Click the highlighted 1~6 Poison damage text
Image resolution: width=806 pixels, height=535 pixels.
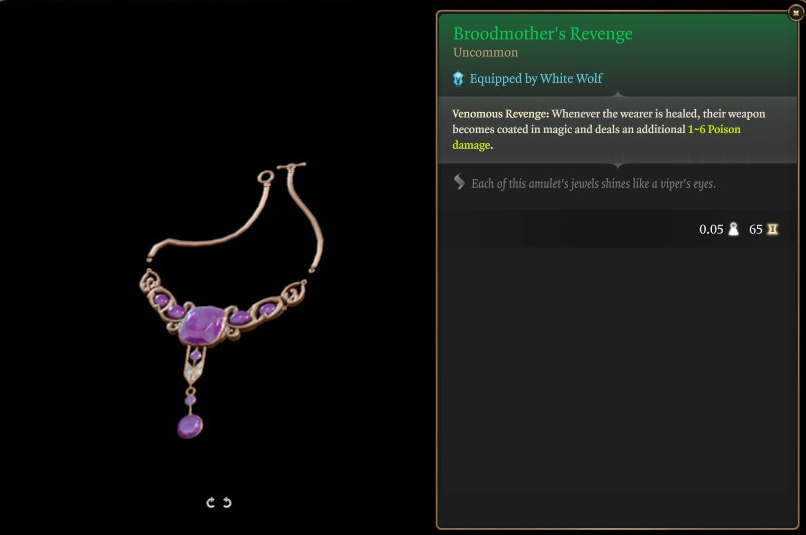596,137
